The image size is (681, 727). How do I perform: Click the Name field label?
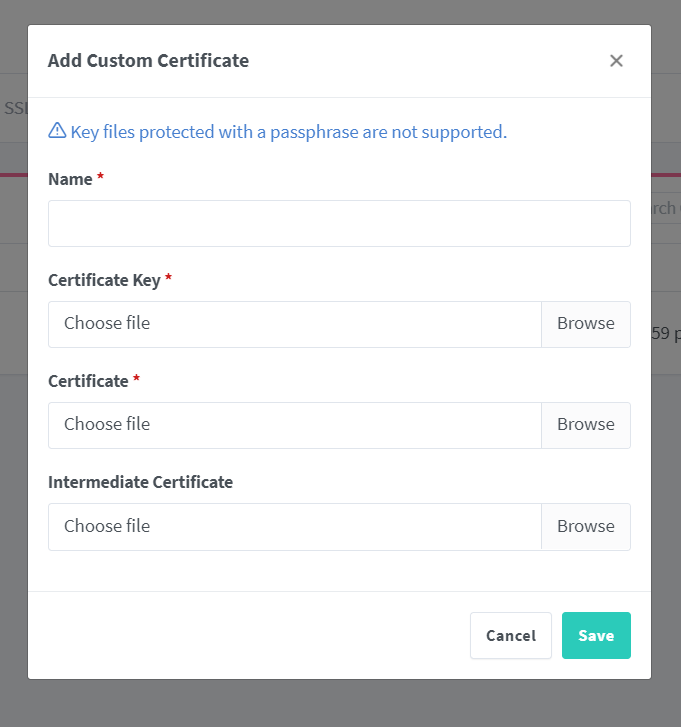click(70, 179)
